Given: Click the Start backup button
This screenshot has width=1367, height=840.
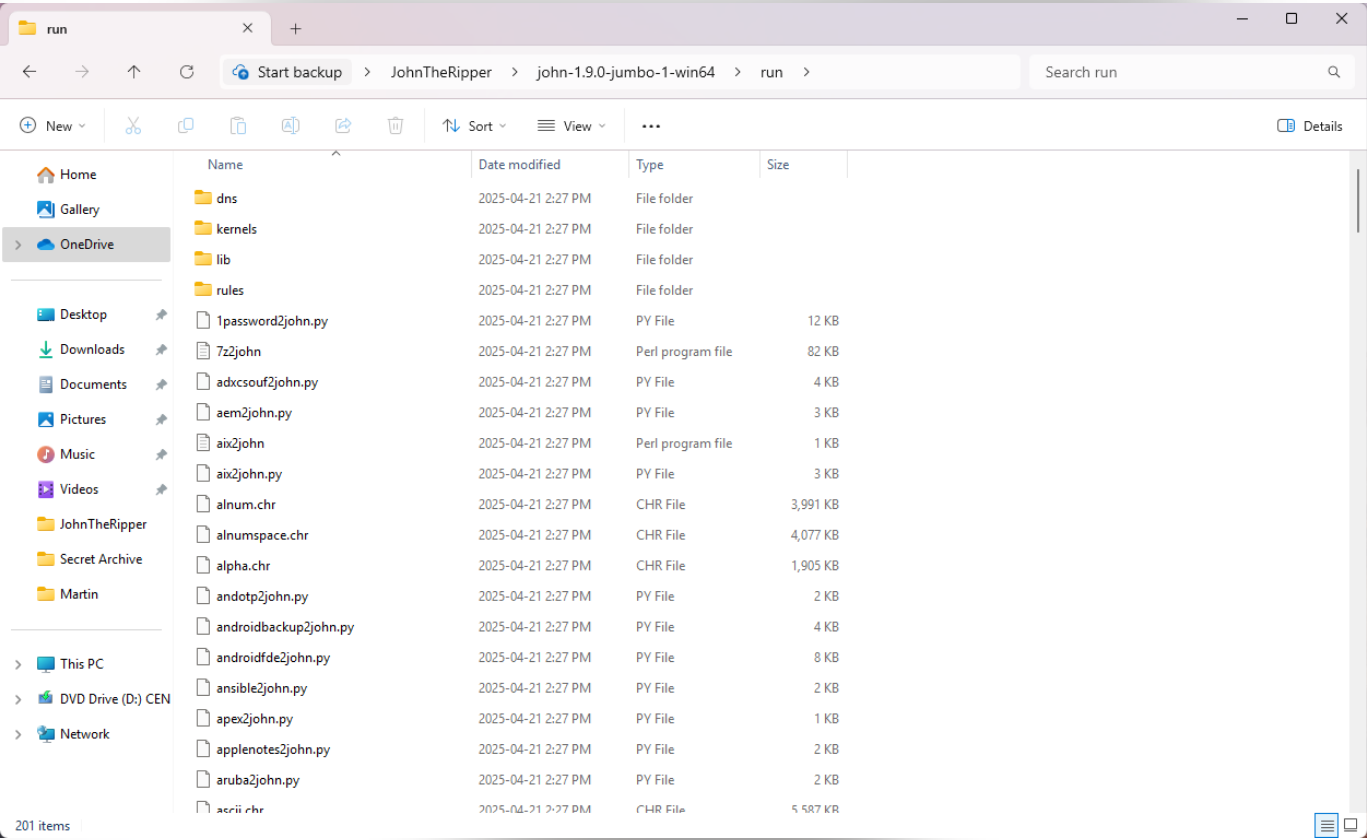Looking at the screenshot, I should point(287,72).
